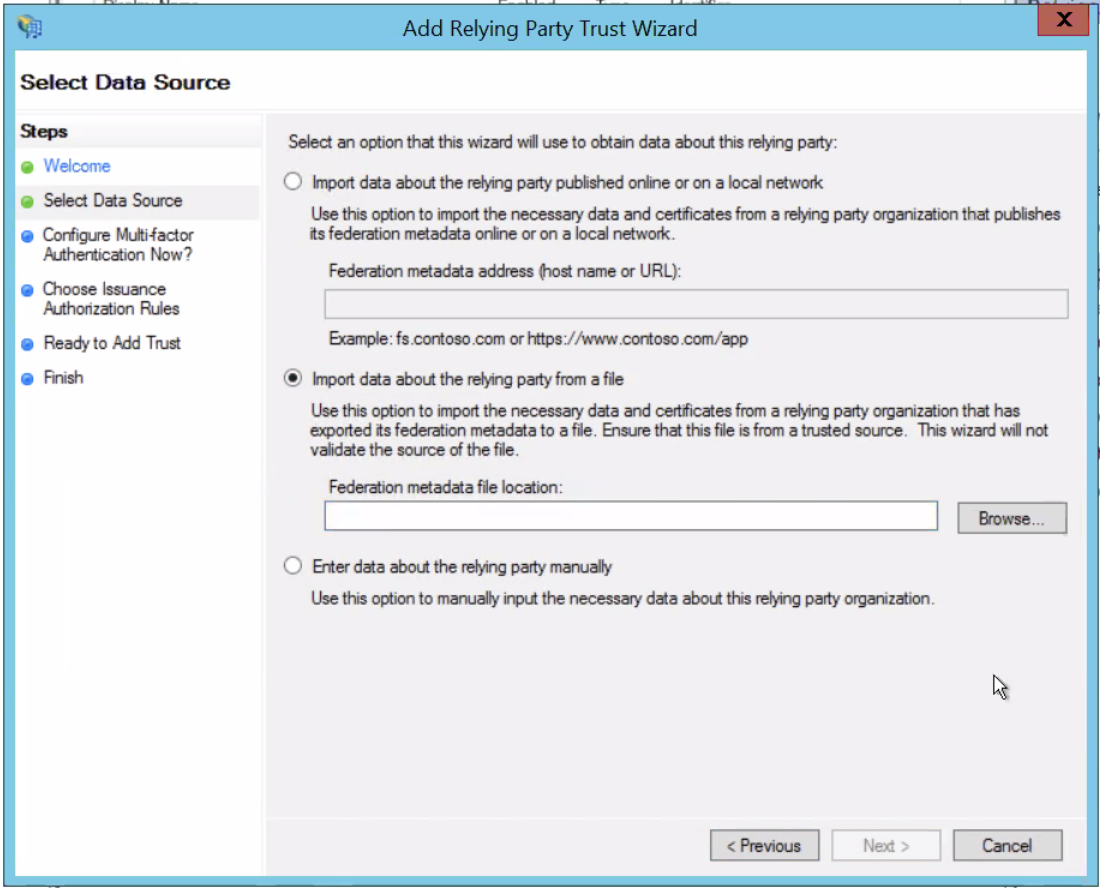Select import data from a file option
The height and width of the screenshot is (888, 1100).
click(292, 378)
